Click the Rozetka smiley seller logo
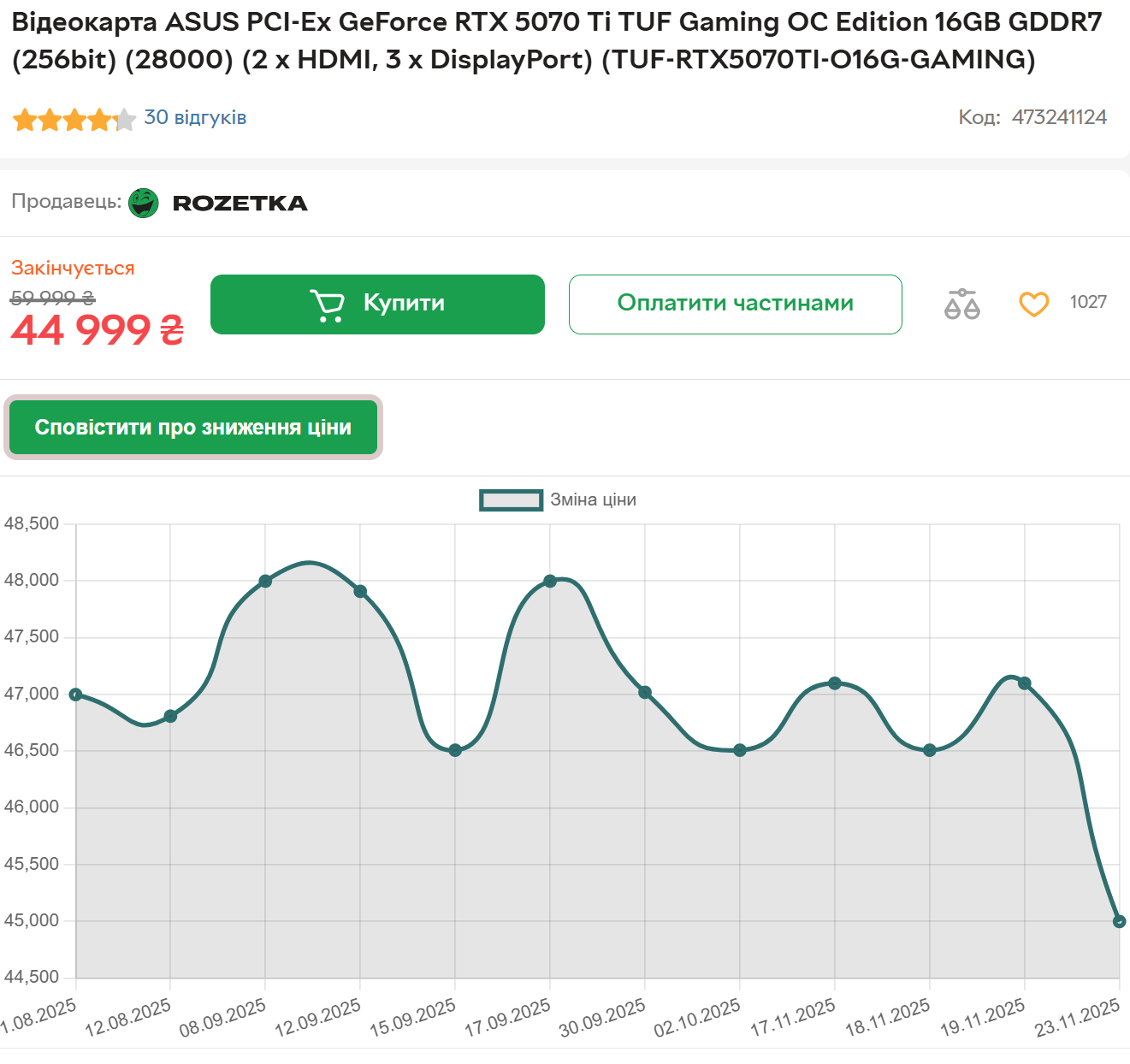 [144, 203]
